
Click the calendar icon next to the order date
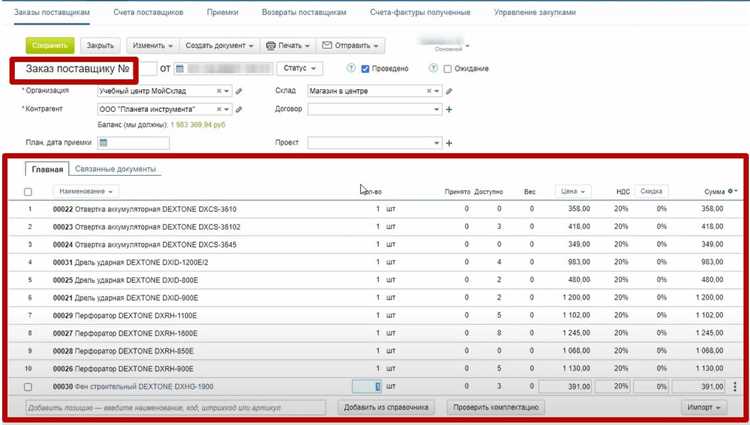tap(180, 69)
